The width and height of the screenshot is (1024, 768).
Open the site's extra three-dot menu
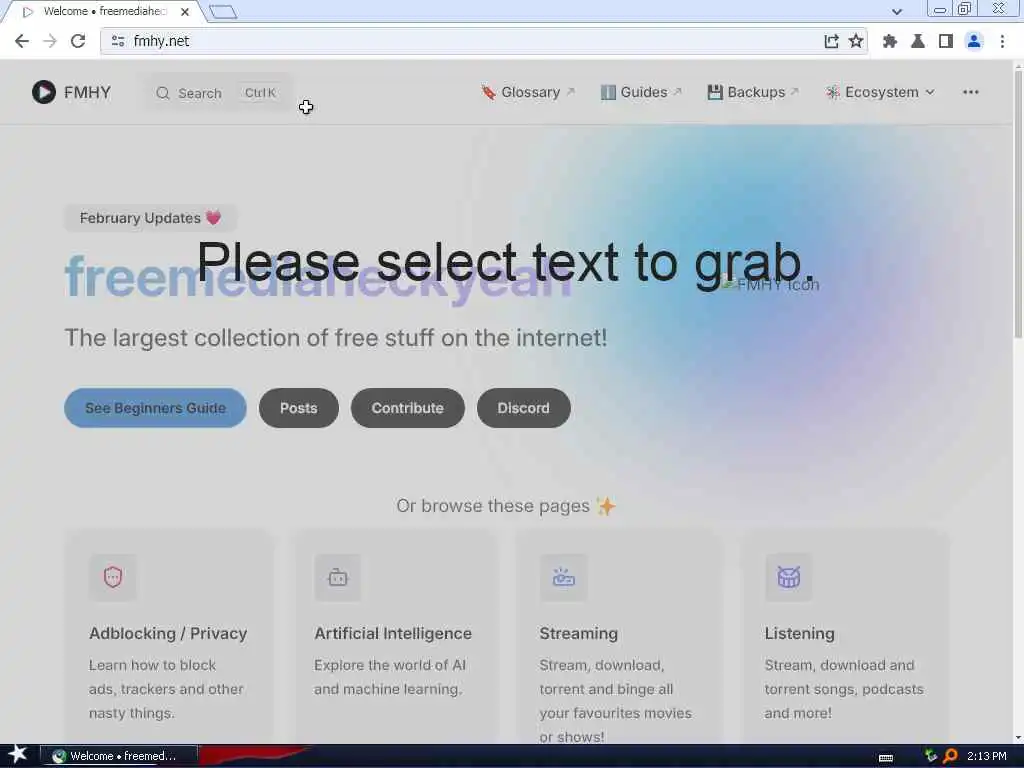point(970,92)
